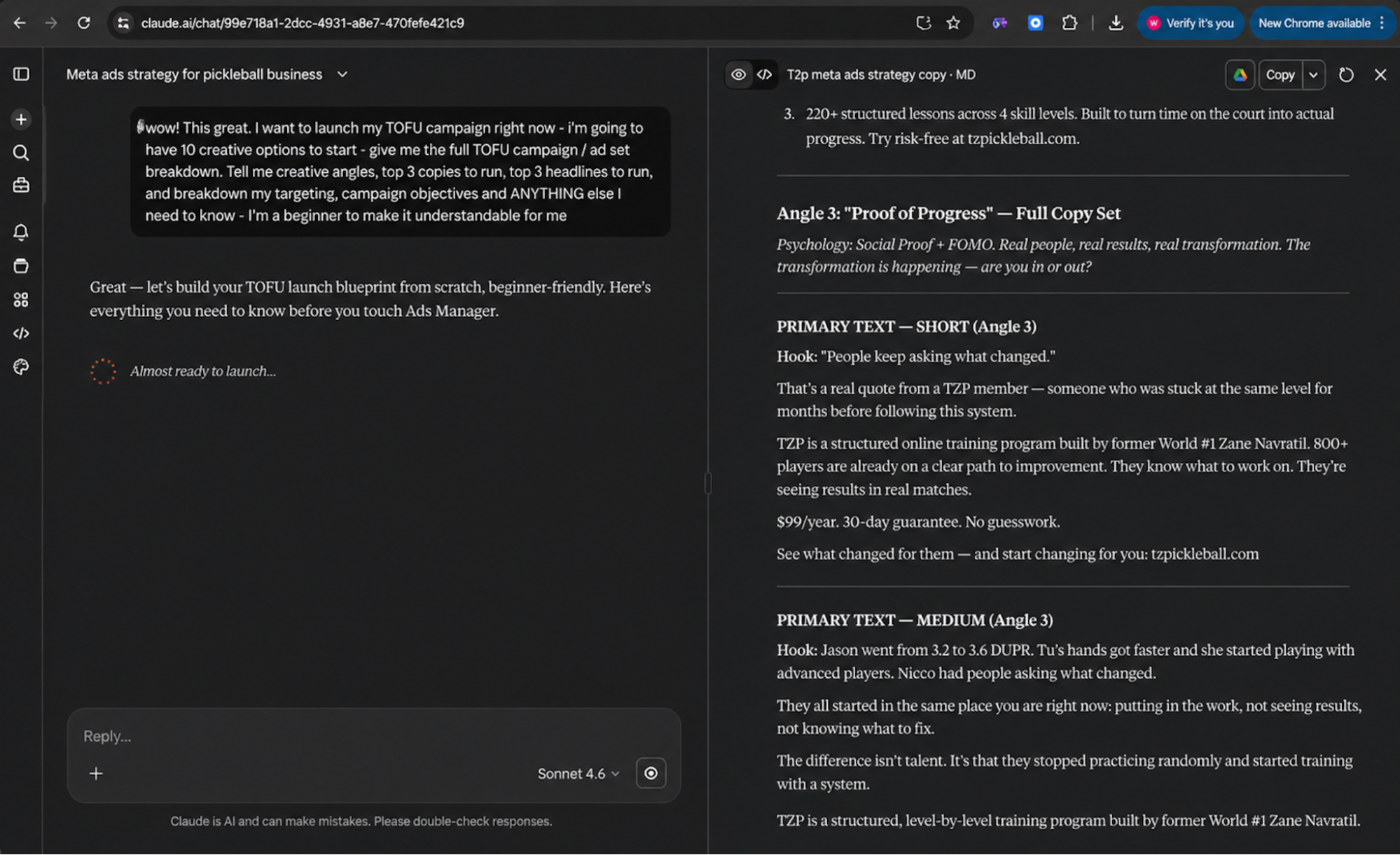Open the stacked cards icon in sidebar
Screen dimensions: 1400x855
pos(21,266)
